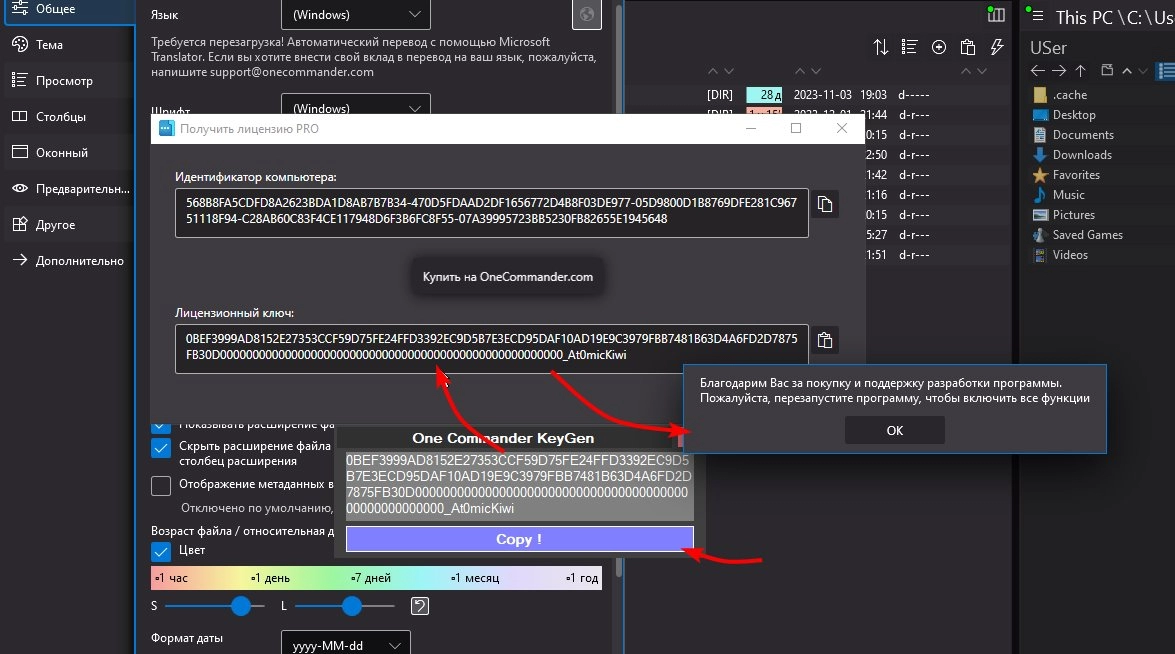Click inside the Идентификатор компьютера field
This screenshot has width=1175, height=654.
[x=492, y=213]
